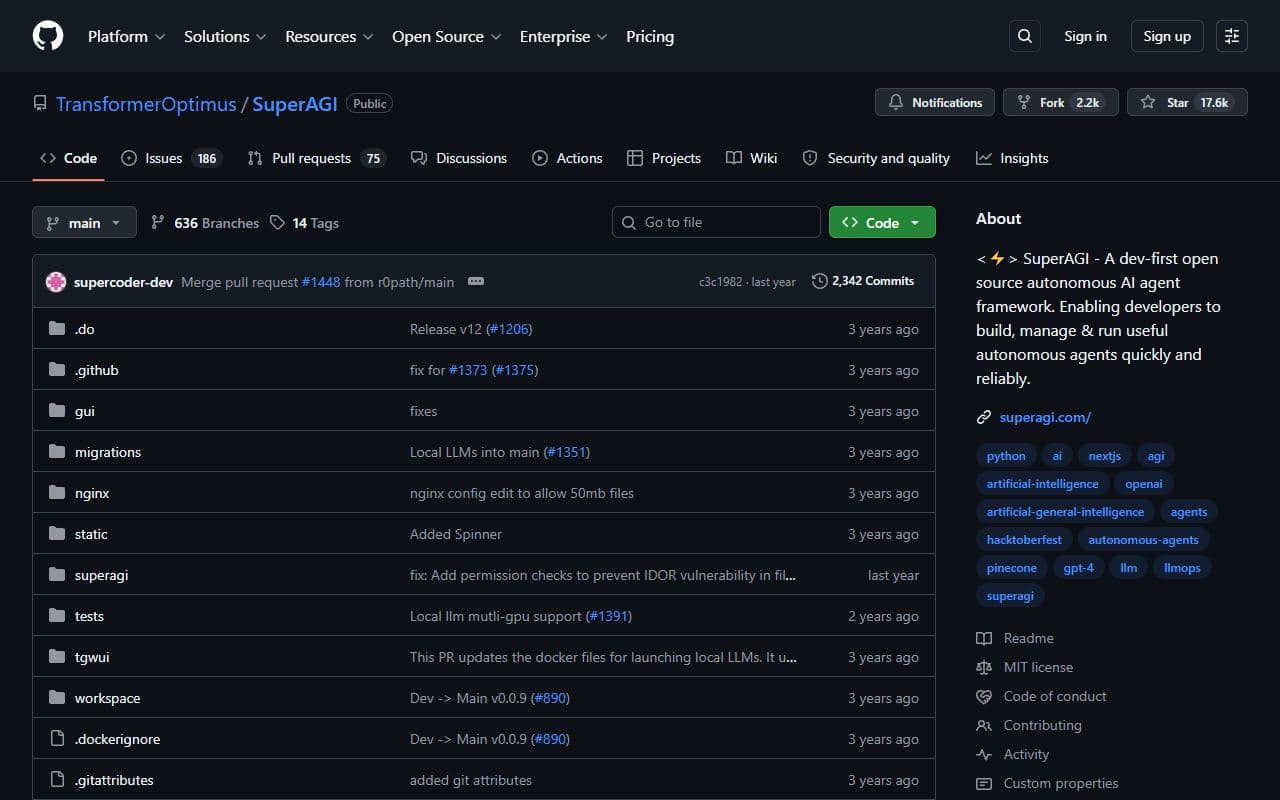Click the static folder icon
Image resolution: width=1280 pixels, height=800 pixels.
coord(57,534)
